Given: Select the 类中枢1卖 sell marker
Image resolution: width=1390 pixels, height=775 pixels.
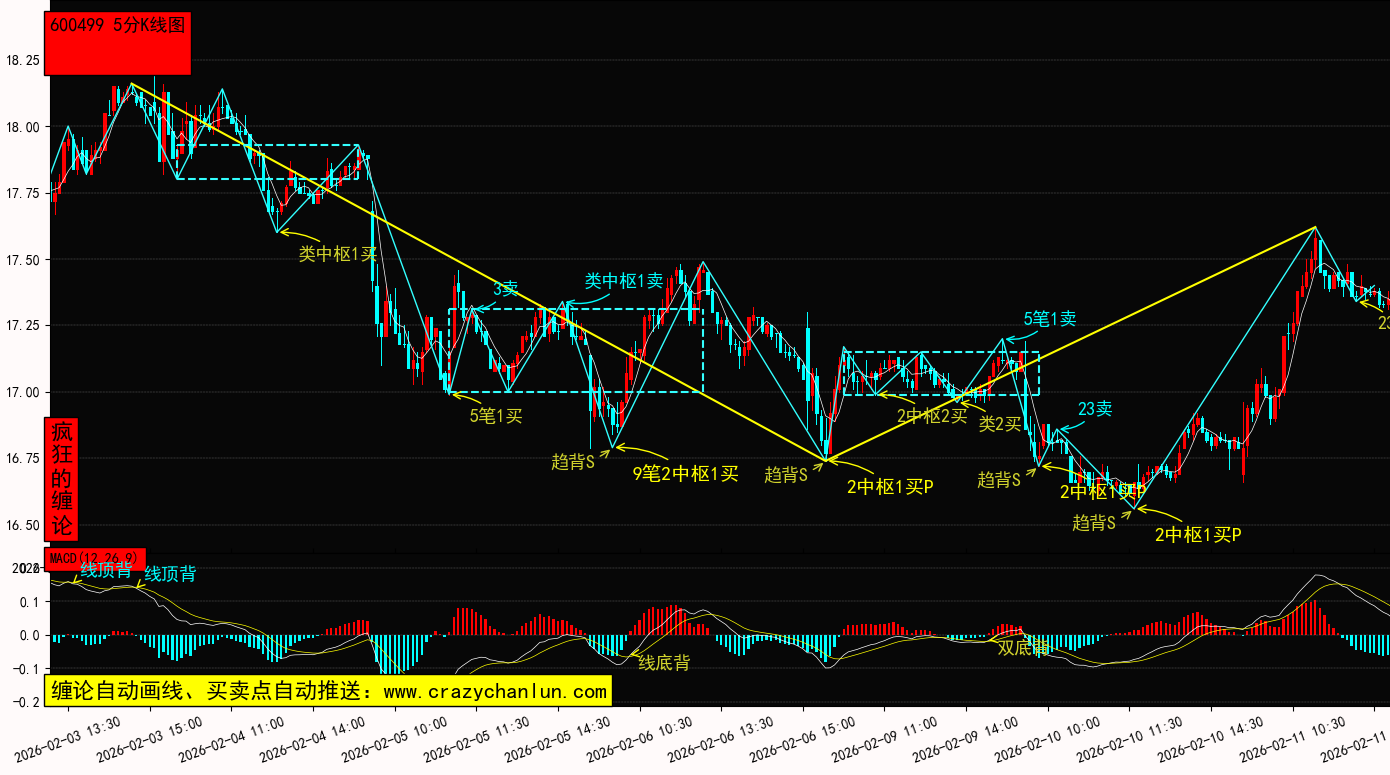Looking at the screenshot, I should (x=623, y=281).
